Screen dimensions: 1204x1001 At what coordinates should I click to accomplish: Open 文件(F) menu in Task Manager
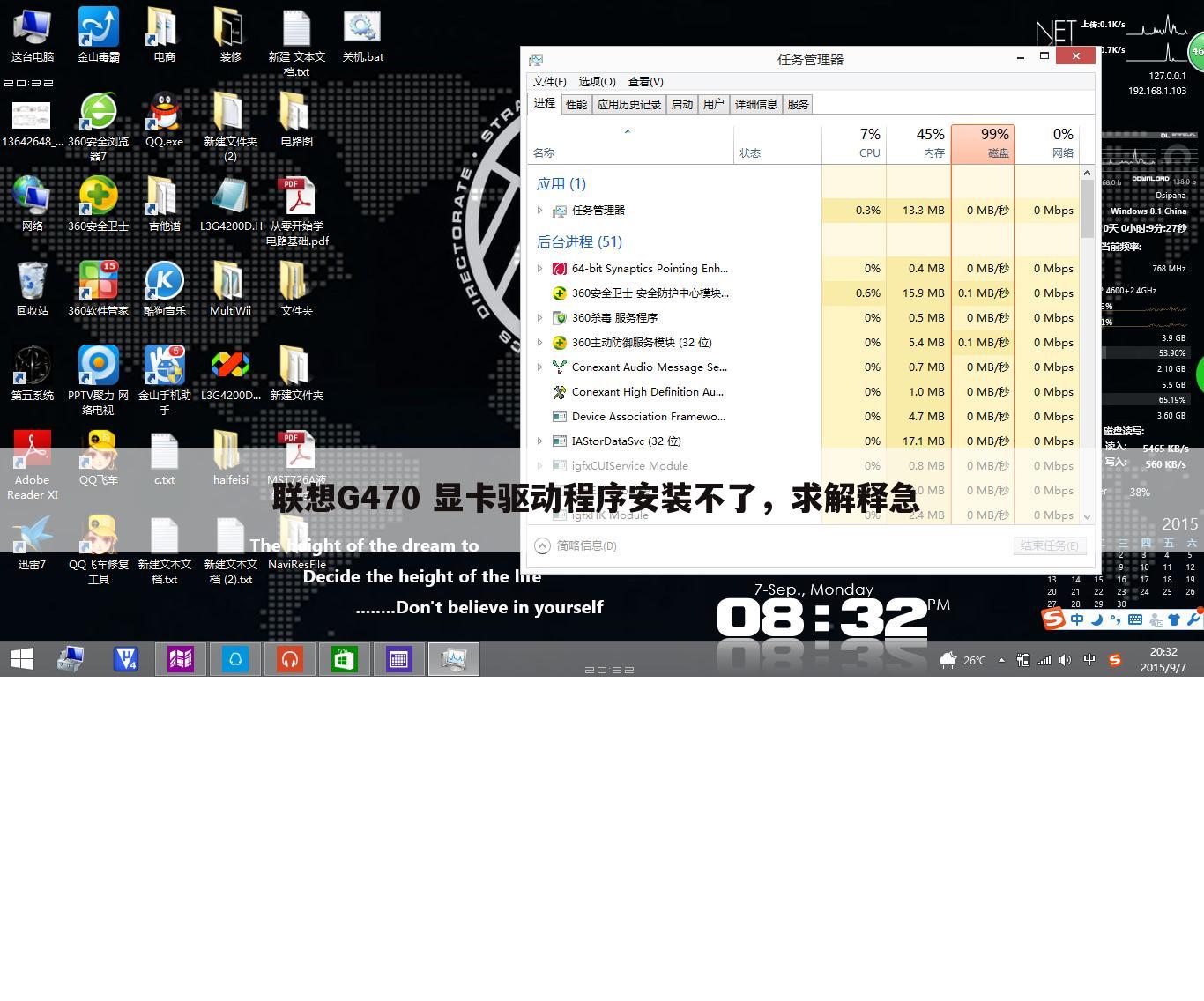550,81
